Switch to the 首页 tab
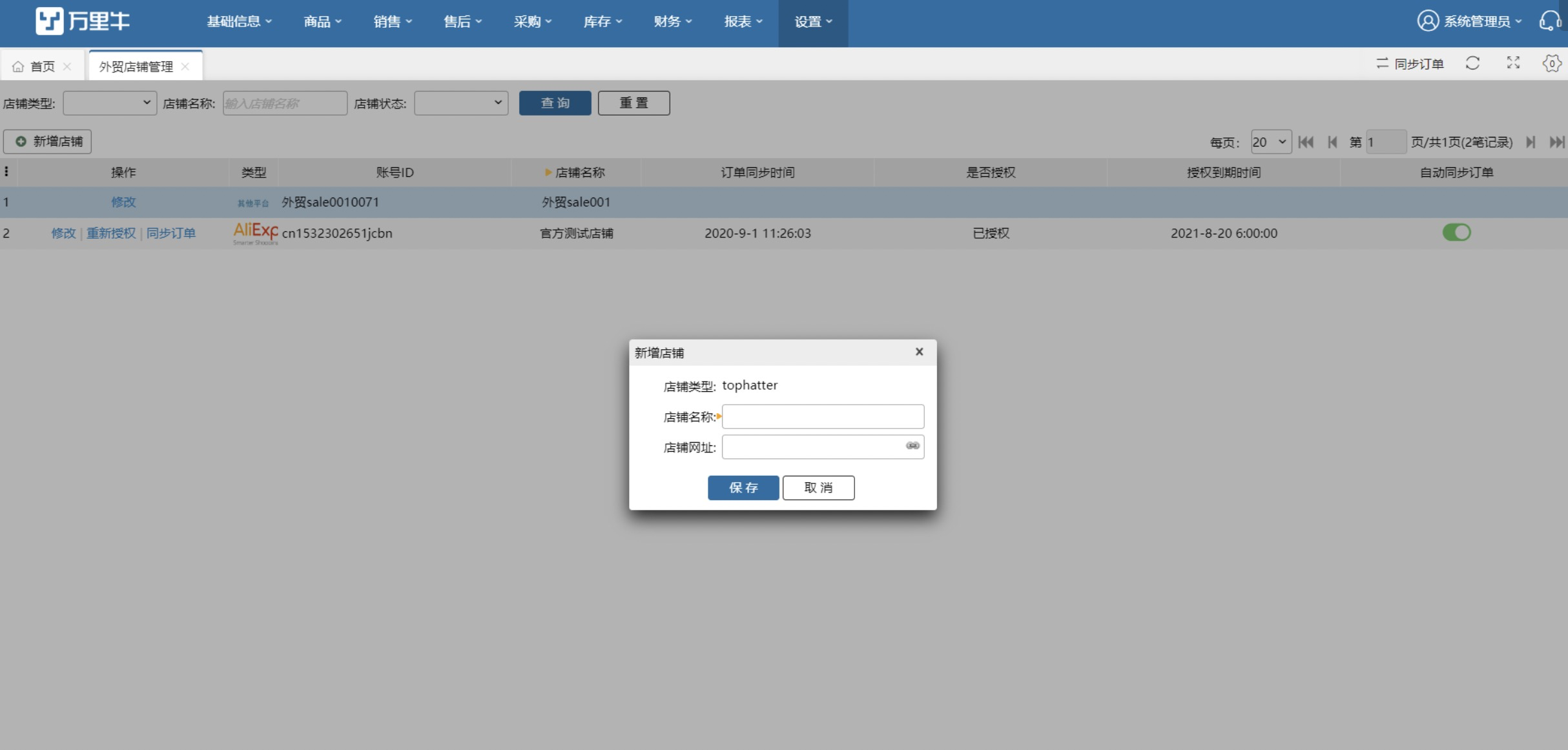1568x750 pixels. [43, 66]
